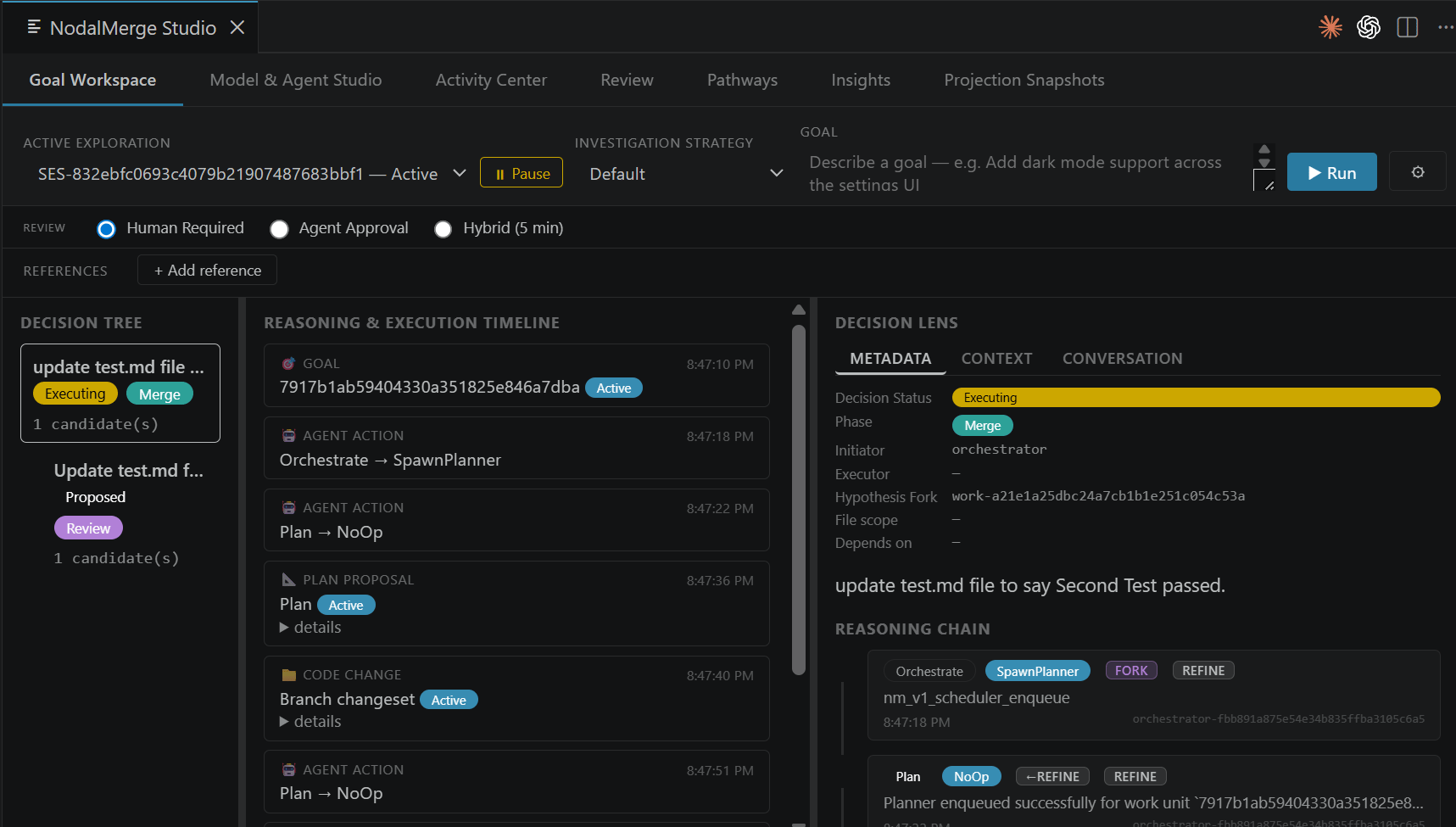Click Merge phase badge in metadata
1456x827 pixels.
point(982,425)
